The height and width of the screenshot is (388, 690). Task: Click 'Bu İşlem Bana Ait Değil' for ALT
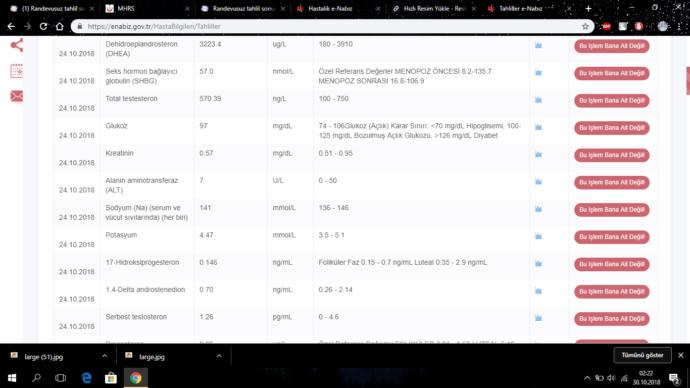click(x=612, y=182)
